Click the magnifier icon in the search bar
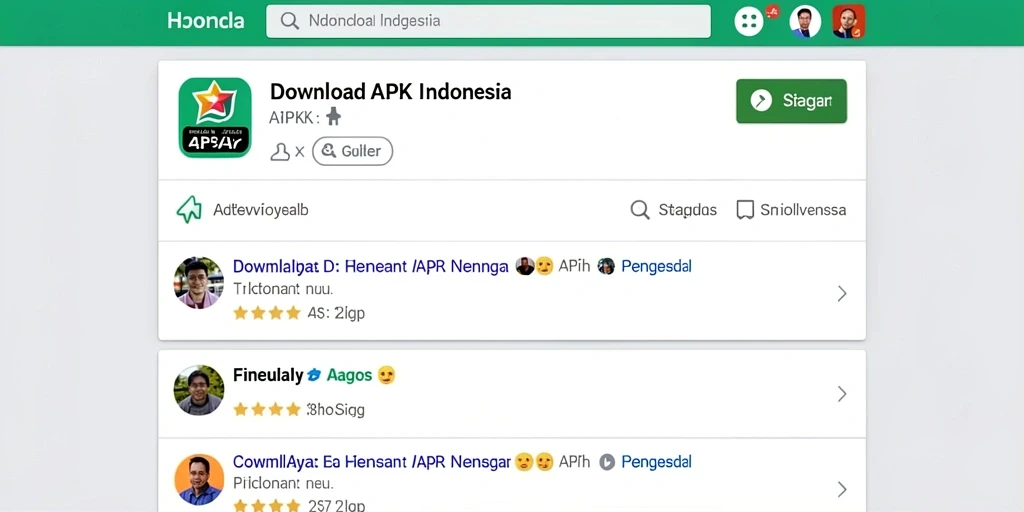The width and height of the screenshot is (1024, 512). pyautogui.click(x=289, y=21)
